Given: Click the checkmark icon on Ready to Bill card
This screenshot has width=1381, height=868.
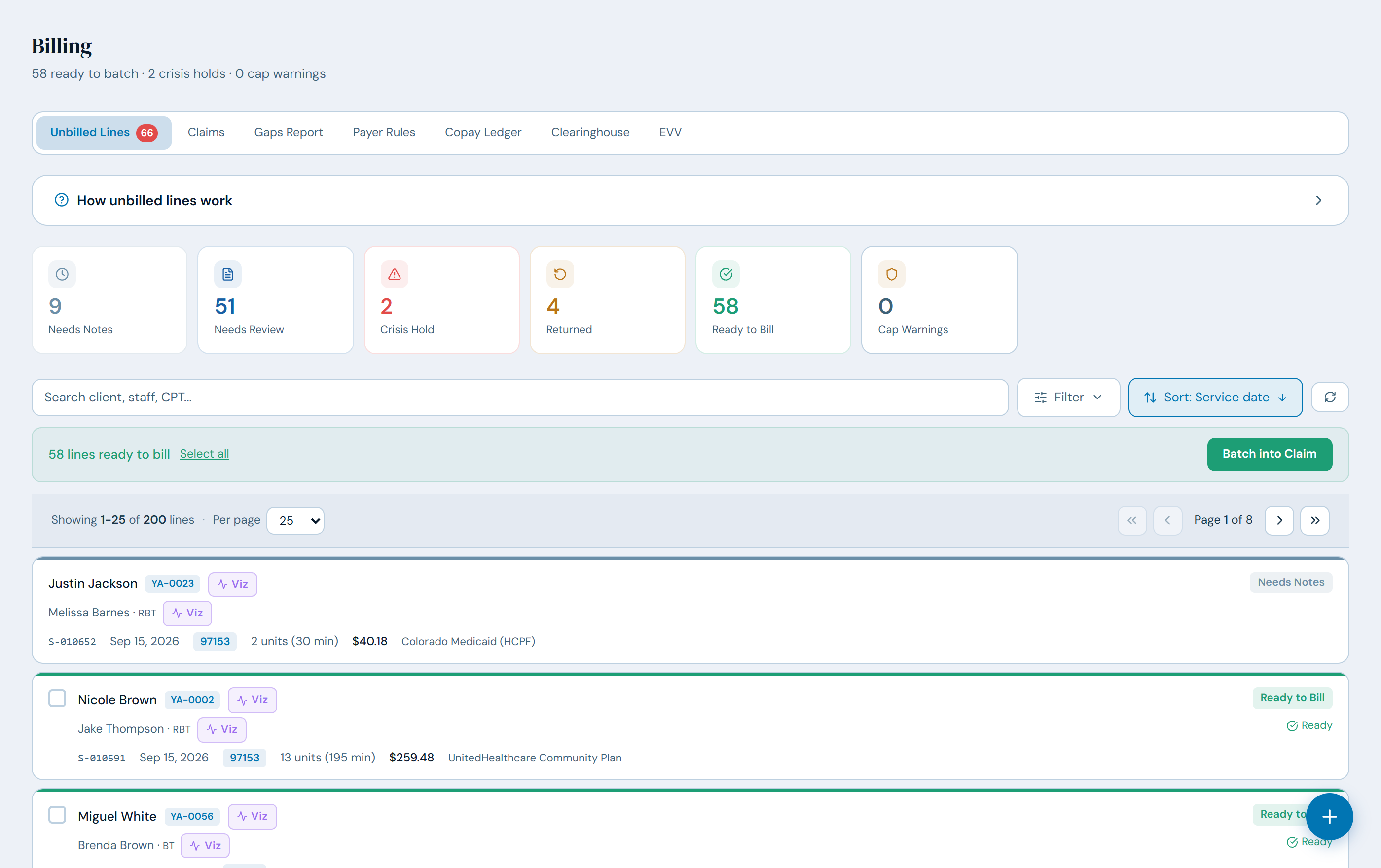Looking at the screenshot, I should click(726, 274).
